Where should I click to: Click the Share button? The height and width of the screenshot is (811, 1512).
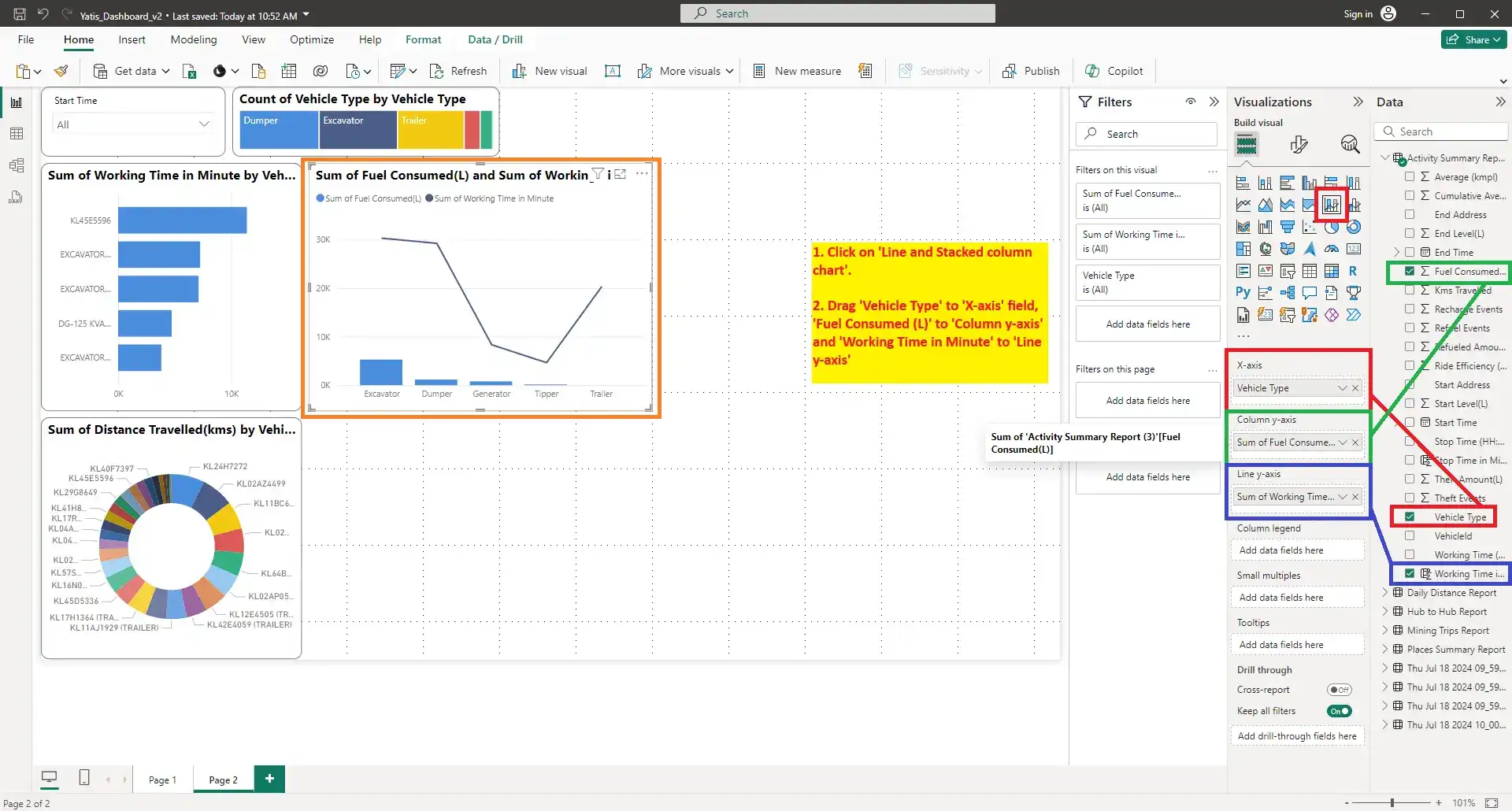[1473, 39]
